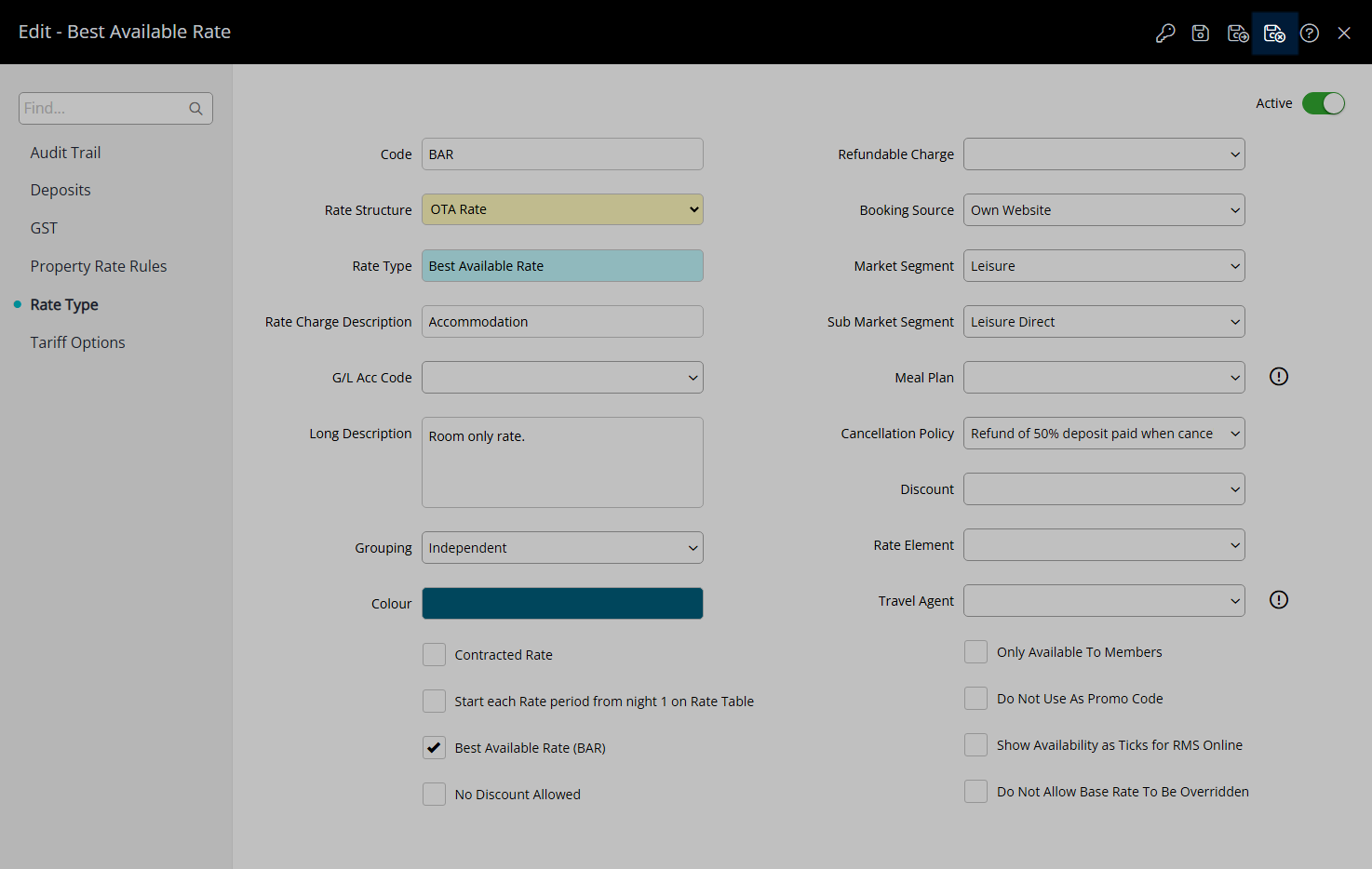Tick Do Not Use As Promo Code
1372x869 pixels.
pos(975,699)
